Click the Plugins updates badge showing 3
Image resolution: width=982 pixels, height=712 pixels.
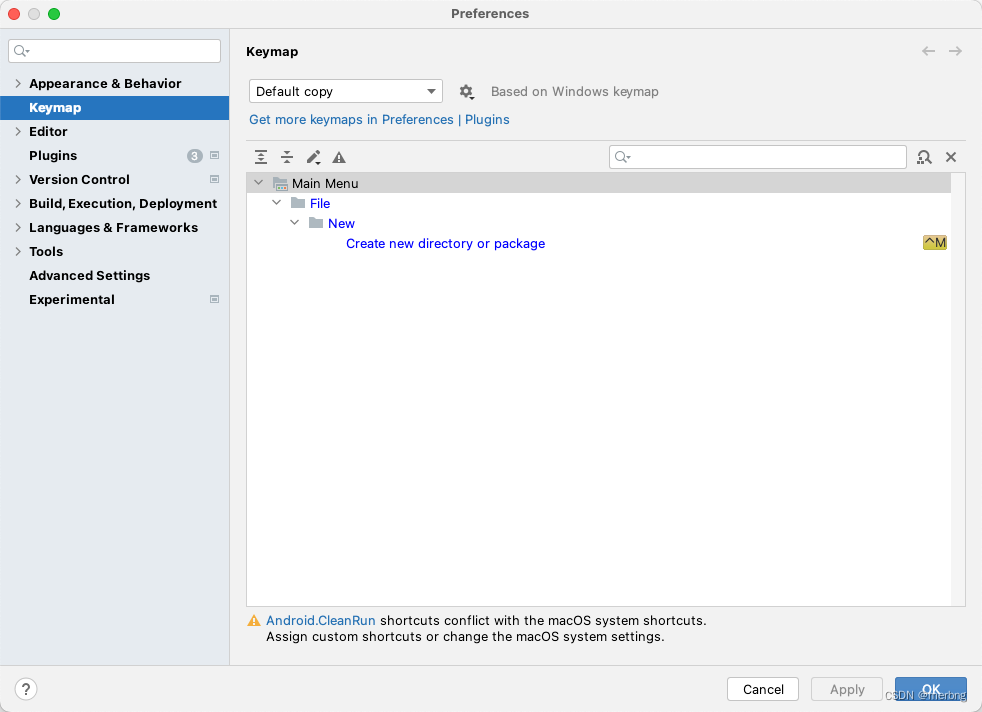[x=195, y=156]
